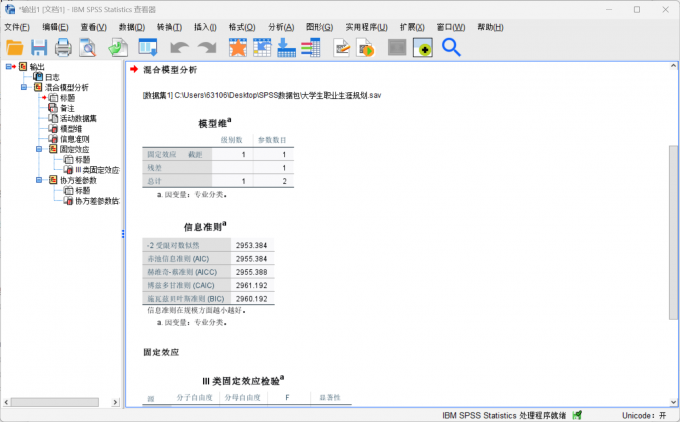Click the Save floppy disk icon
The image size is (680, 422).
pyautogui.click(x=39, y=47)
